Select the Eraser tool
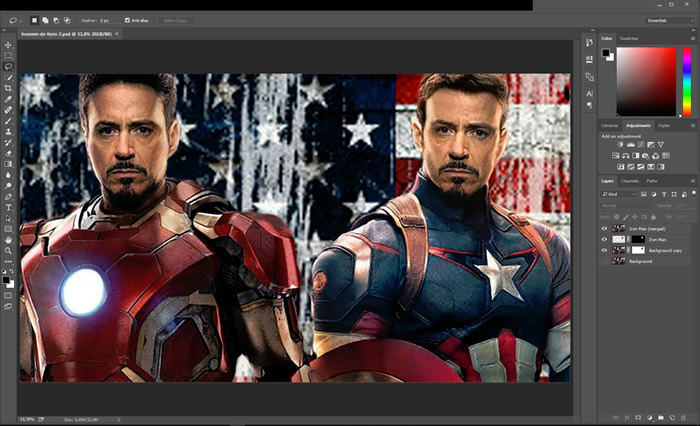 point(8,153)
